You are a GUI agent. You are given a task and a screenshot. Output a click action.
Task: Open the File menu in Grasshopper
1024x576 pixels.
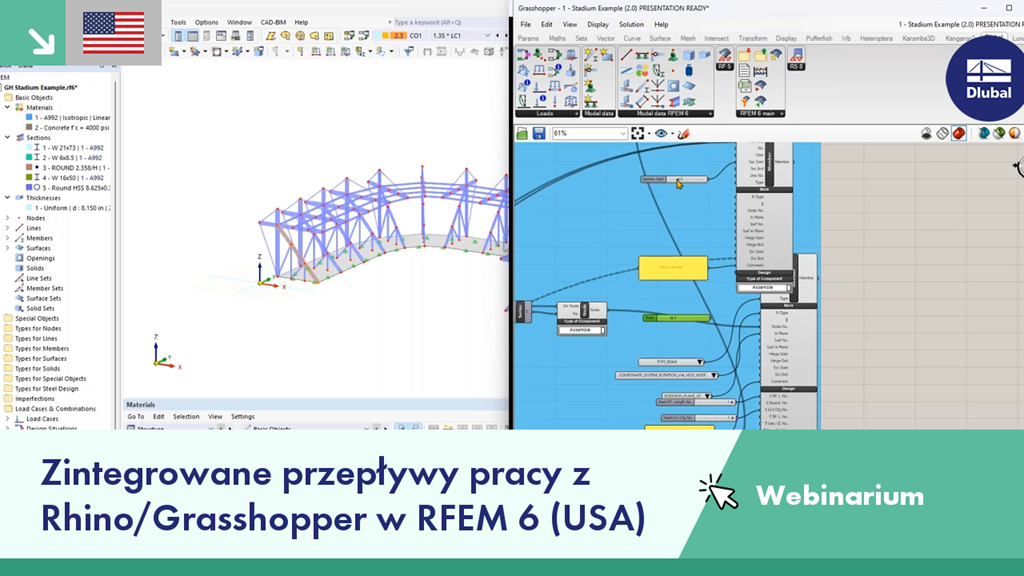(525, 24)
